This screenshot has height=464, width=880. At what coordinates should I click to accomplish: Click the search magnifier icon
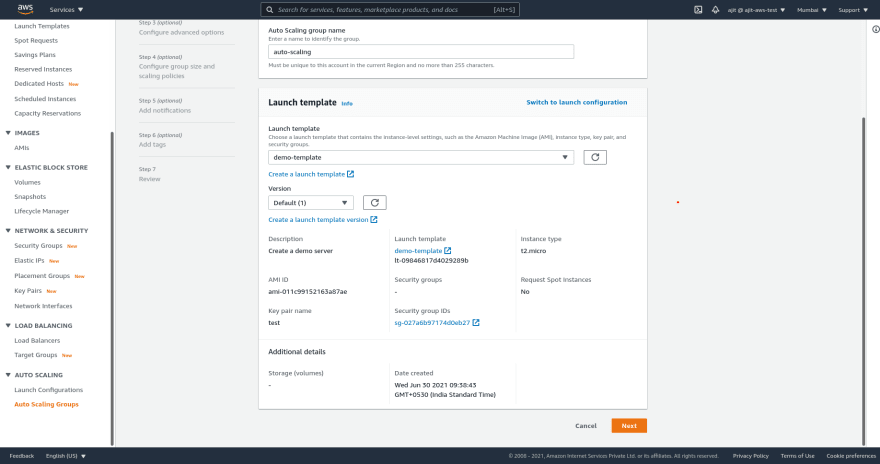pyautogui.click(x=269, y=10)
